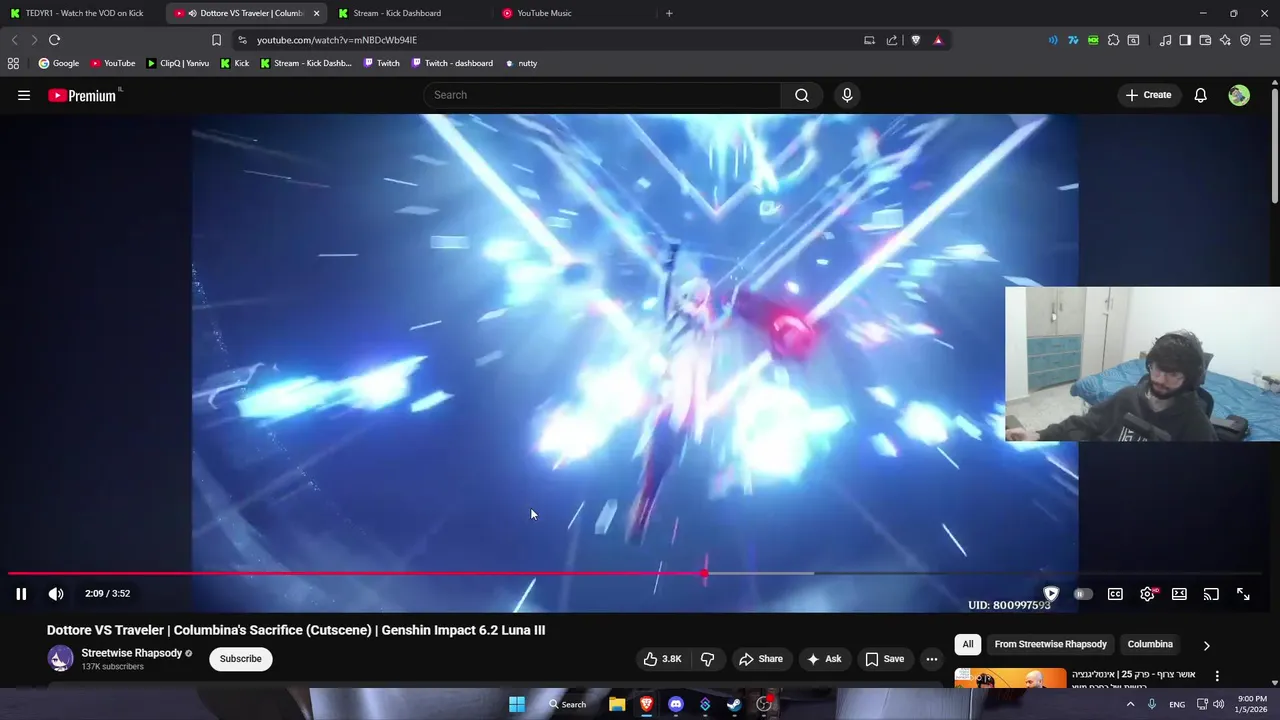Image resolution: width=1280 pixels, height=720 pixels.
Task: Show more filter chips with right chevron
Action: (1206, 645)
